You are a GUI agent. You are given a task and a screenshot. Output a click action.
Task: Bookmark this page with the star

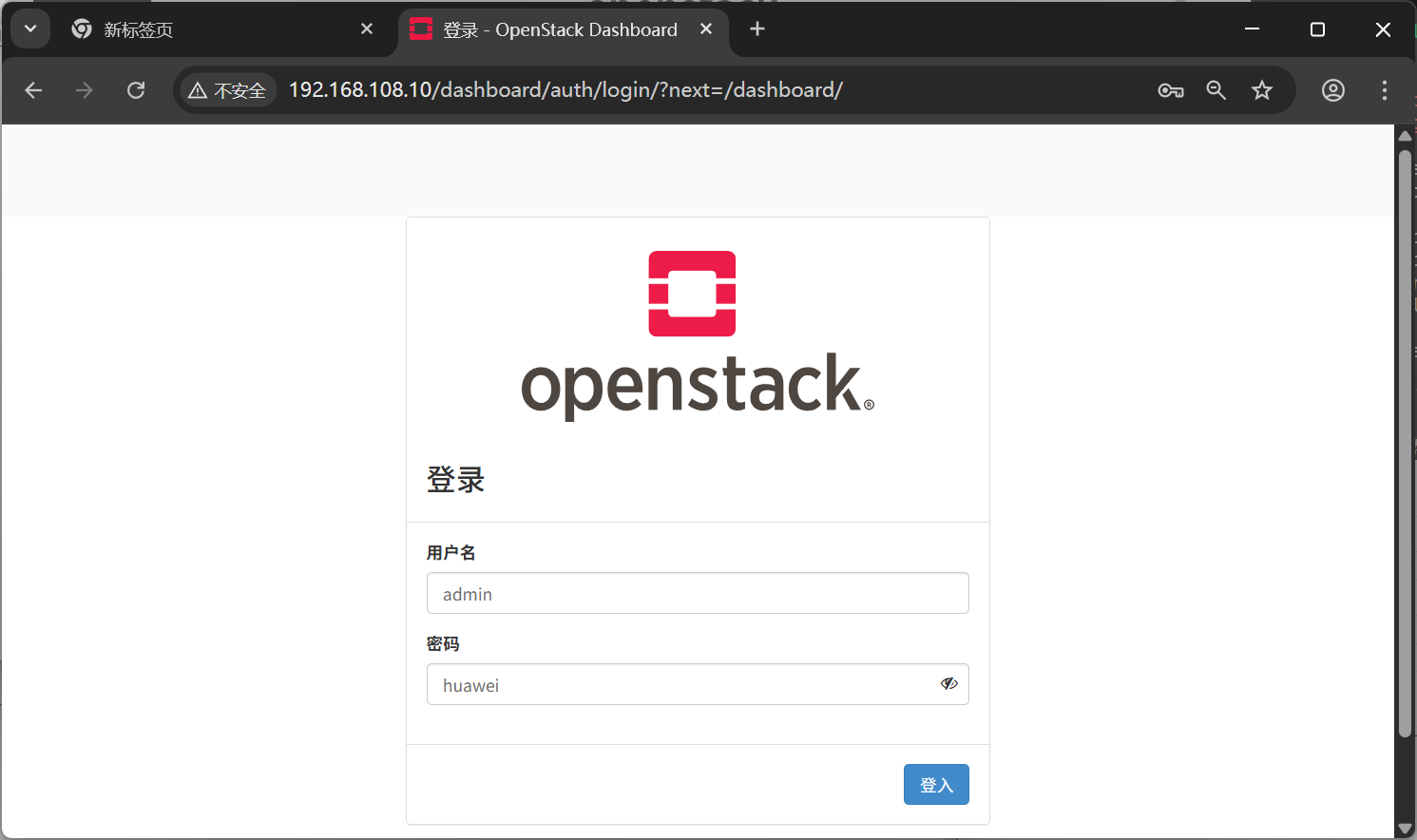click(x=1262, y=90)
